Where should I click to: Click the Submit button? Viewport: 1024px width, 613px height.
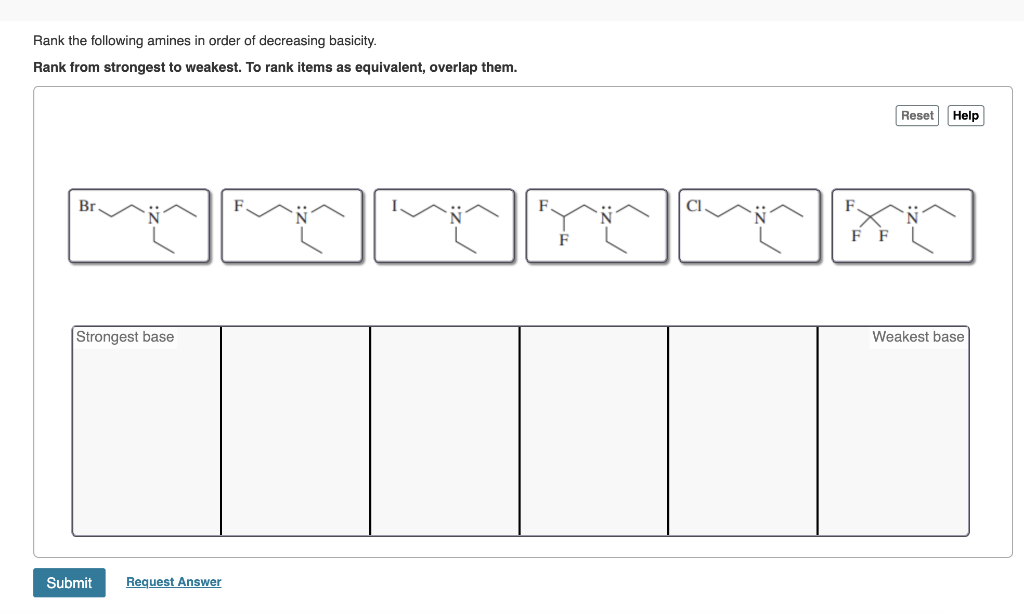[69, 582]
